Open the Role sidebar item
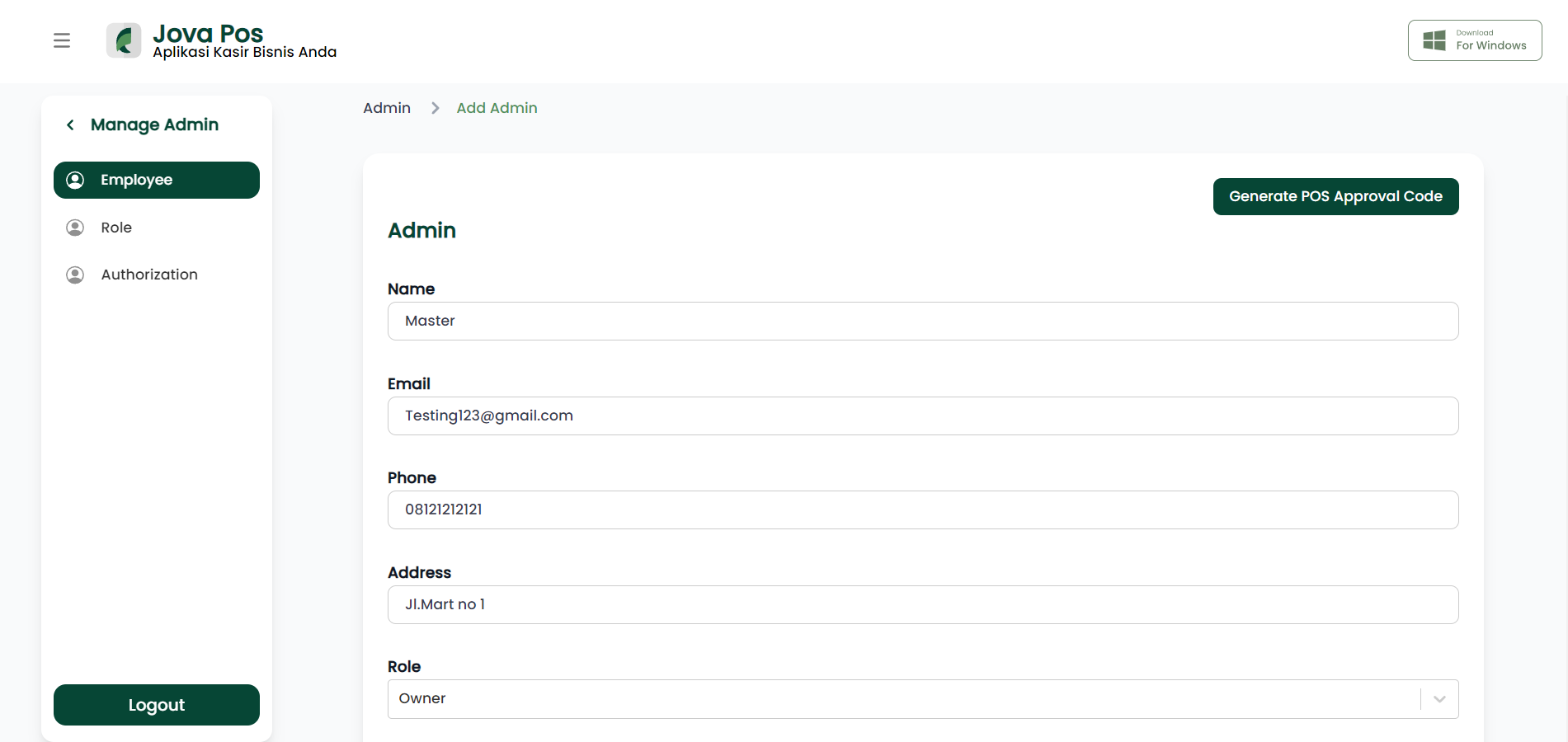This screenshot has height=742, width=1568. (157, 228)
